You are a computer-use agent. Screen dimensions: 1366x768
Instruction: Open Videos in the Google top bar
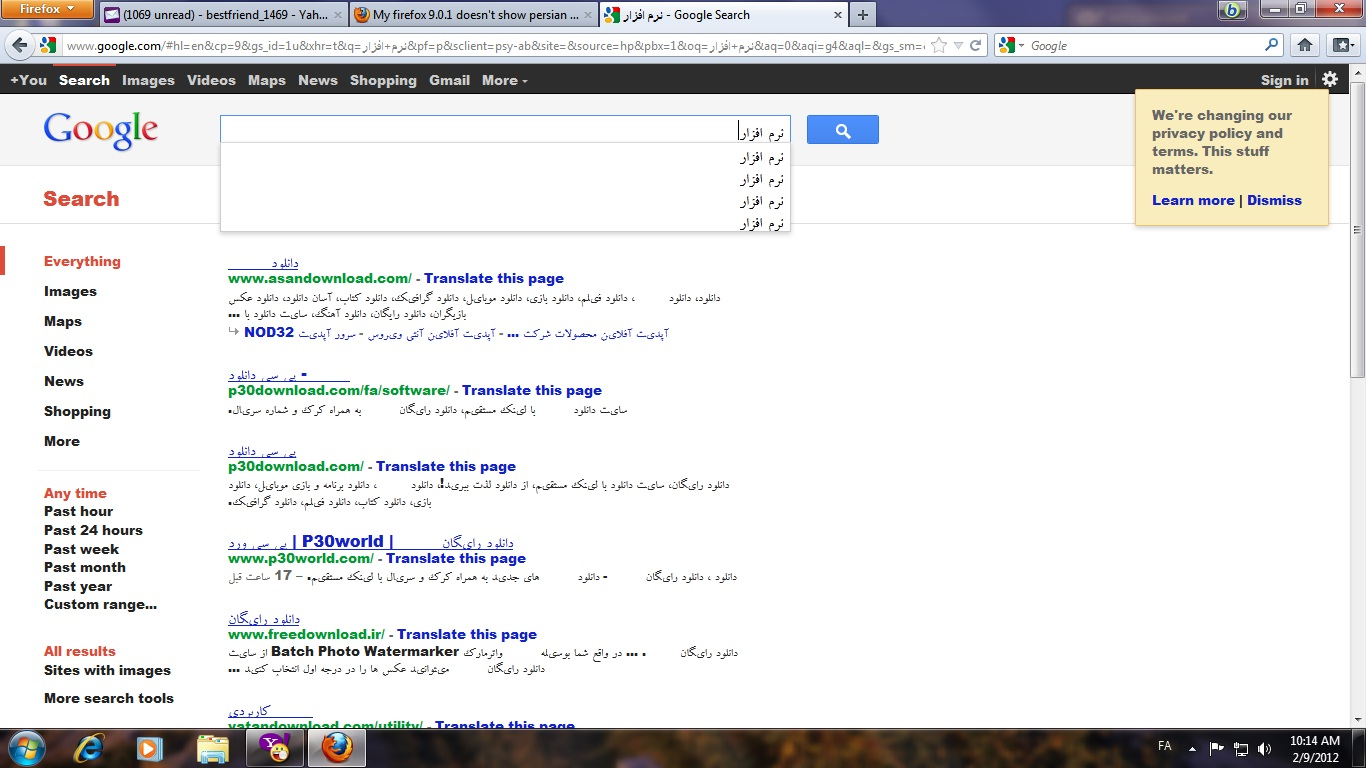(211, 80)
